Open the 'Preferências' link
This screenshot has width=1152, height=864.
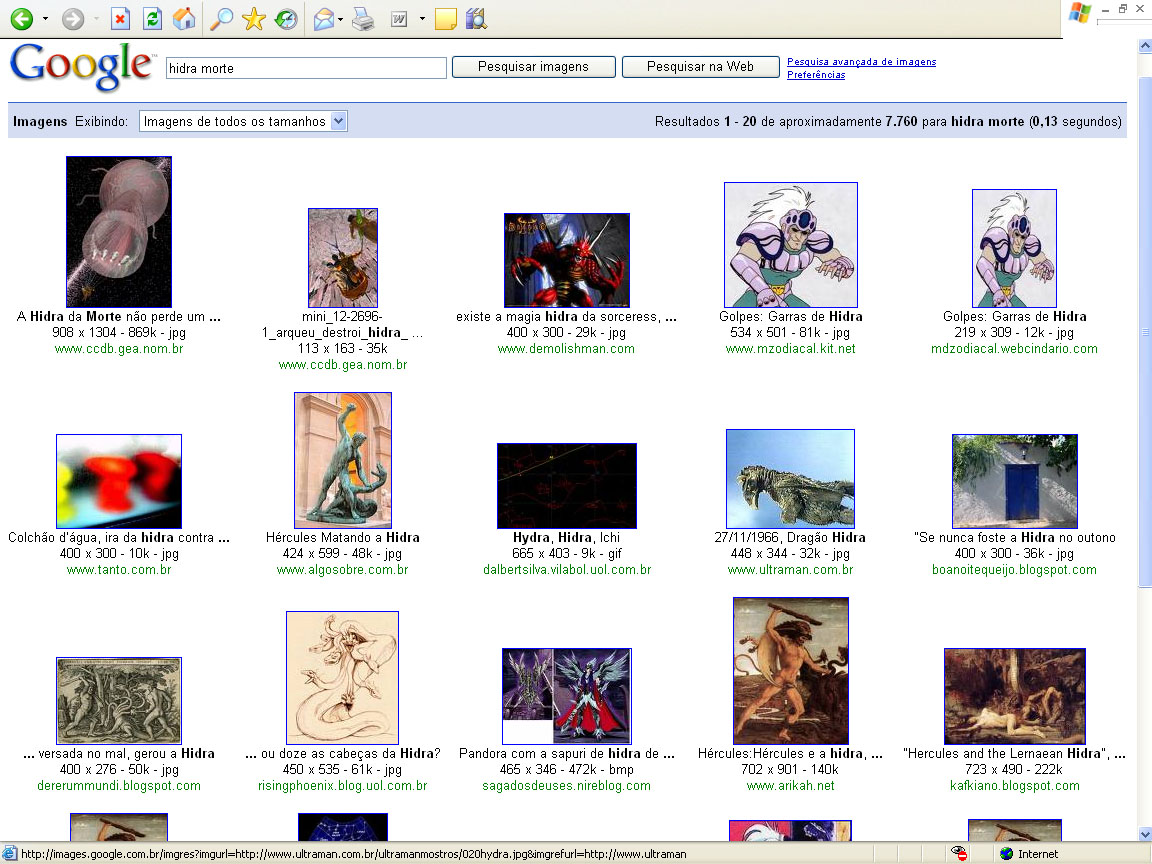click(815, 75)
